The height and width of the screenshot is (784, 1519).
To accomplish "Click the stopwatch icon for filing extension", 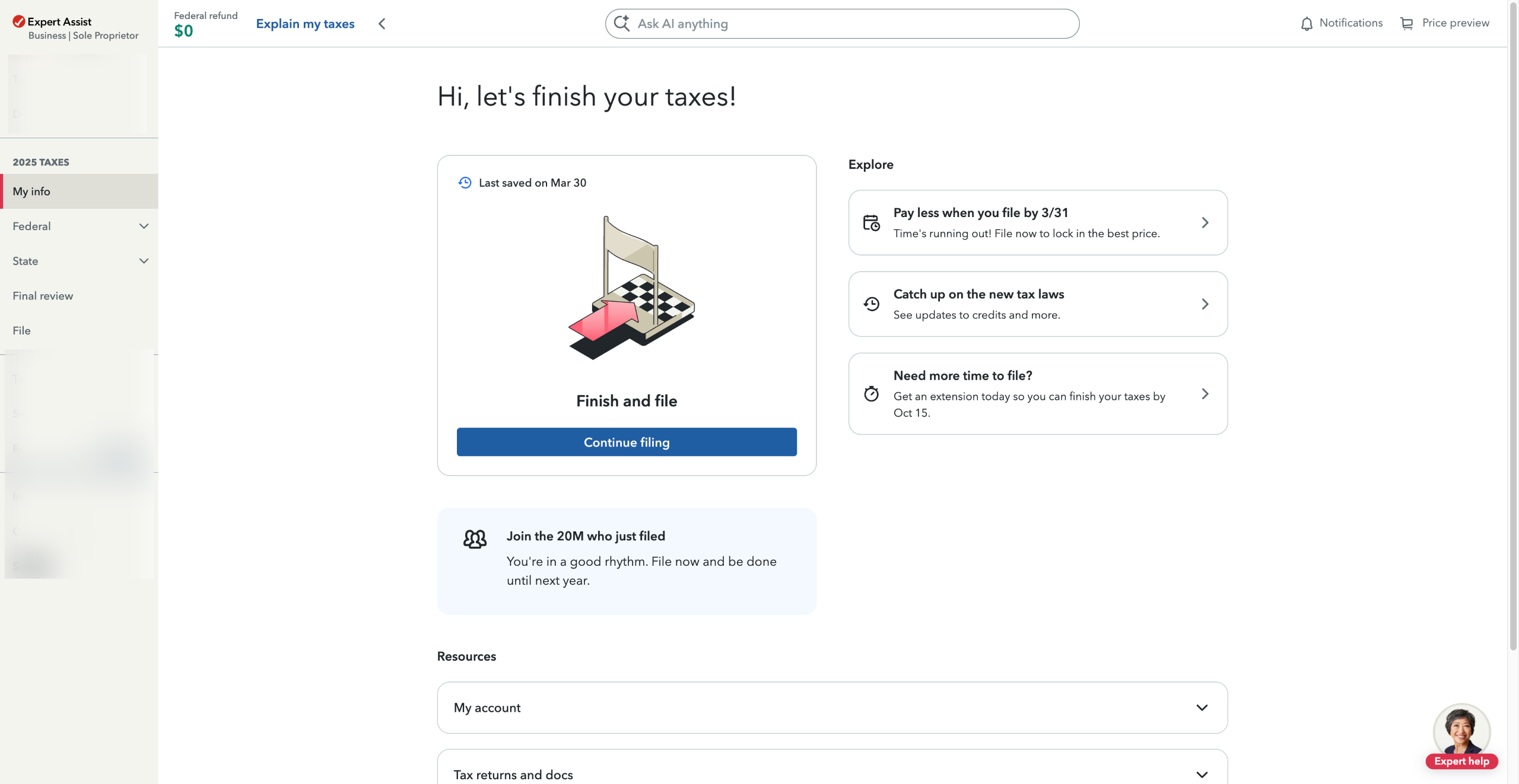I will click(871, 394).
